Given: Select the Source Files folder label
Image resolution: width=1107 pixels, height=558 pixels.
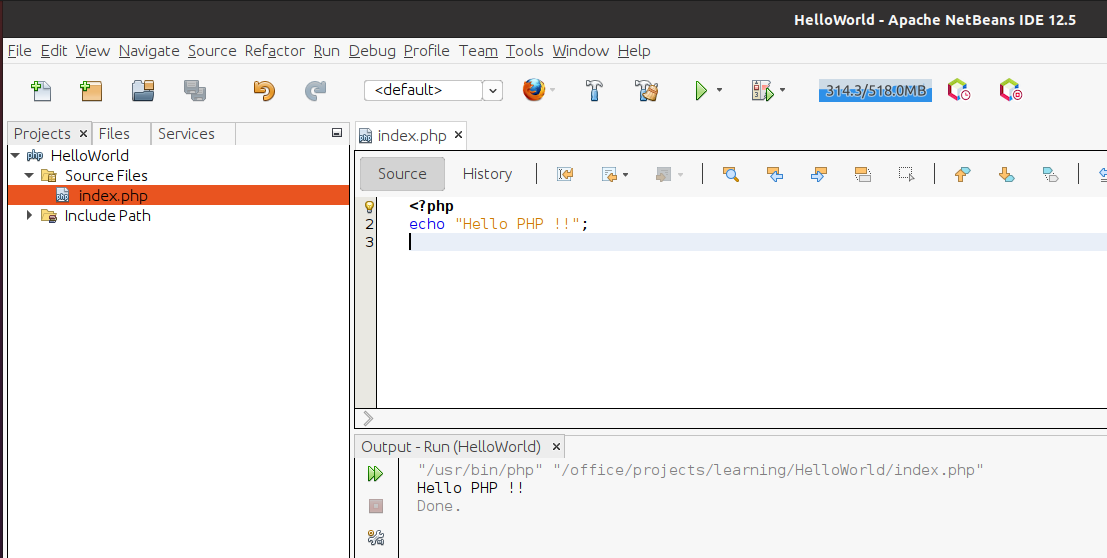Looking at the screenshot, I should tap(107, 175).
